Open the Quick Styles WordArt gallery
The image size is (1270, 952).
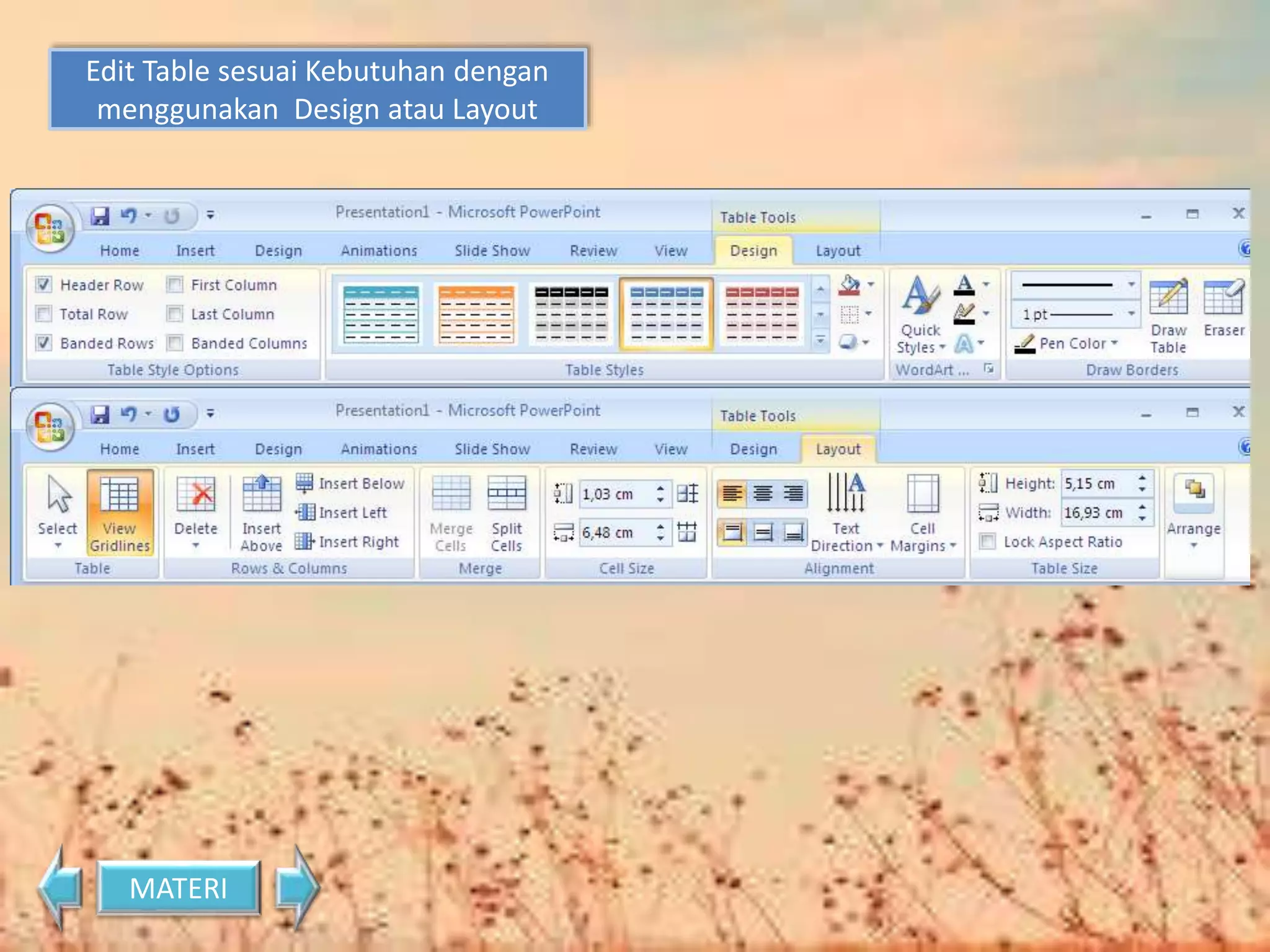(920, 316)
